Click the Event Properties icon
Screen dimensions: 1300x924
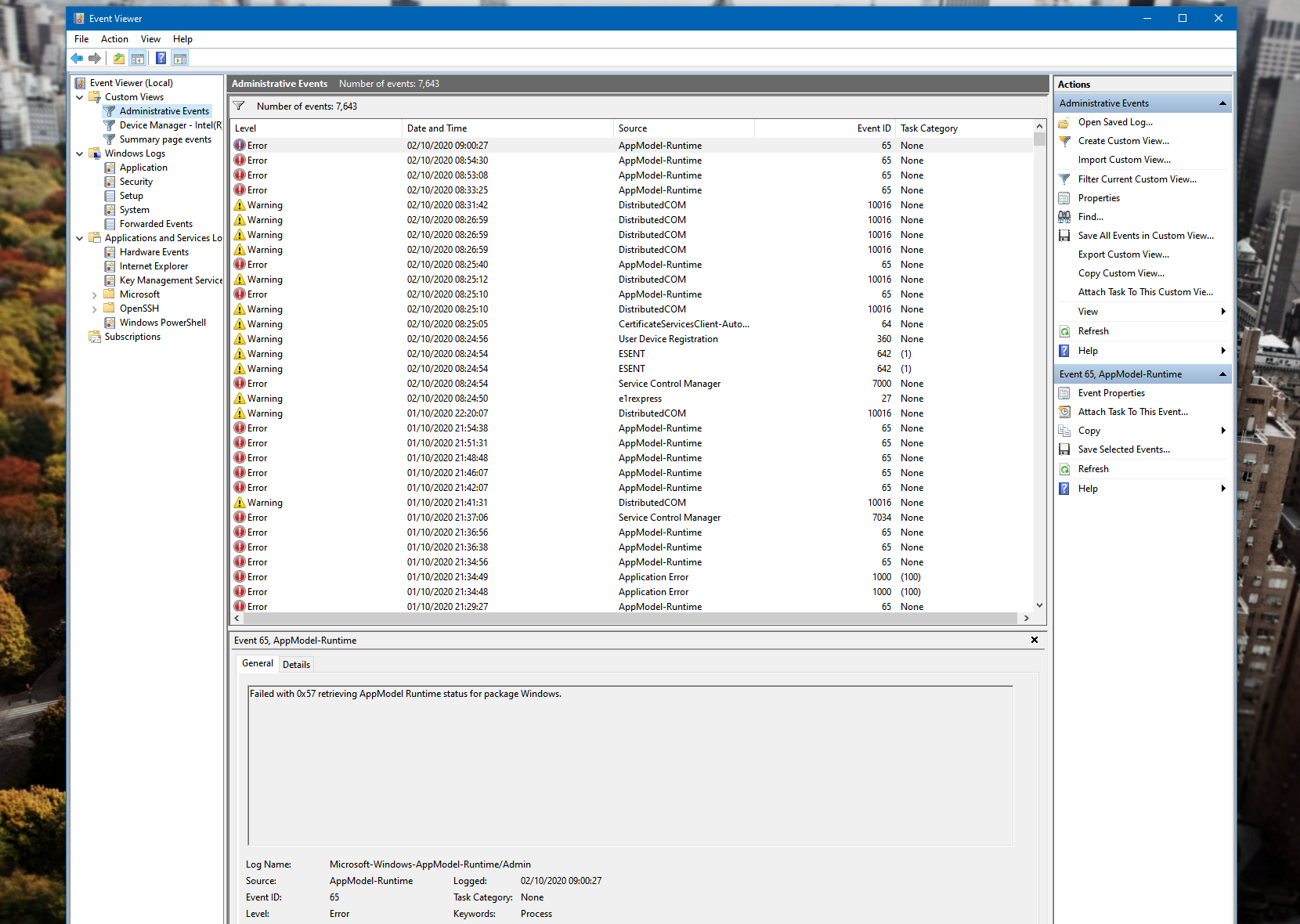(x=1064, y=393)
